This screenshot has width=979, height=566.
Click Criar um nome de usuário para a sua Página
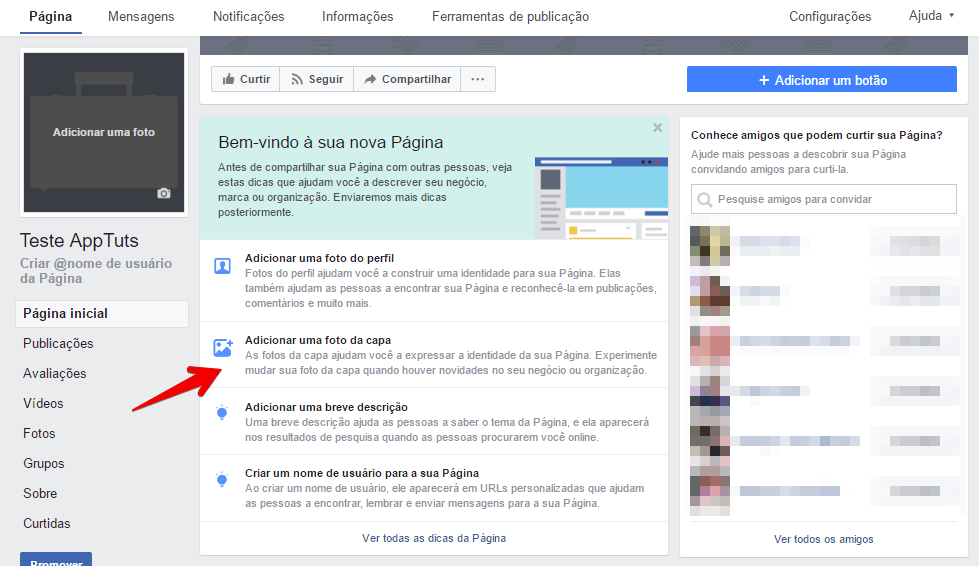pyautogui.click(x=362, y=473)
